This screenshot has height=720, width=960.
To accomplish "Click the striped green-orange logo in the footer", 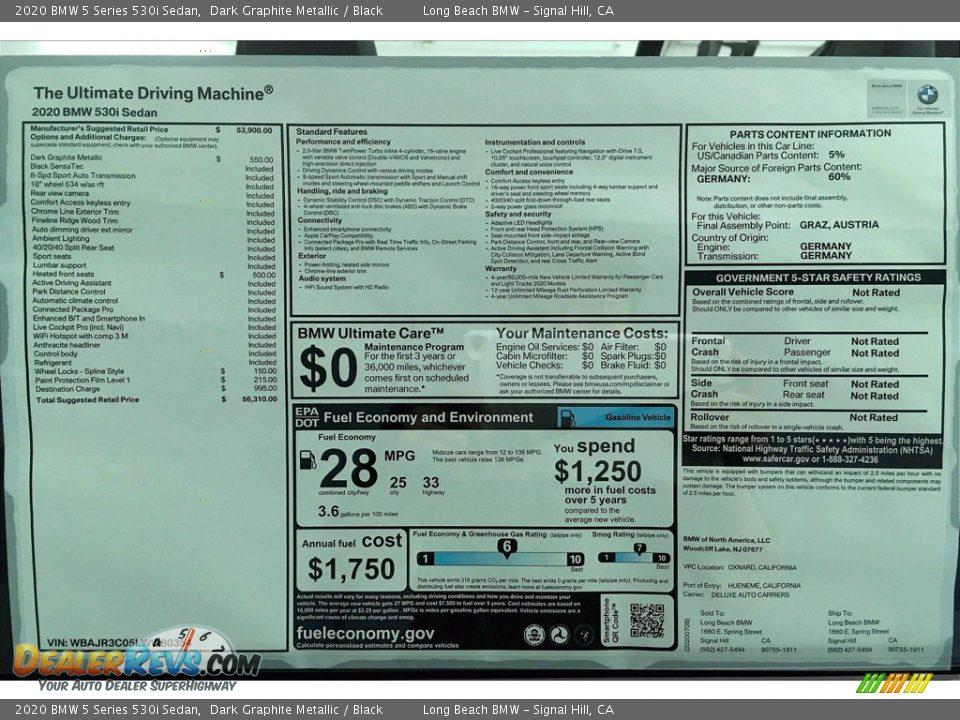I will 894,683.
